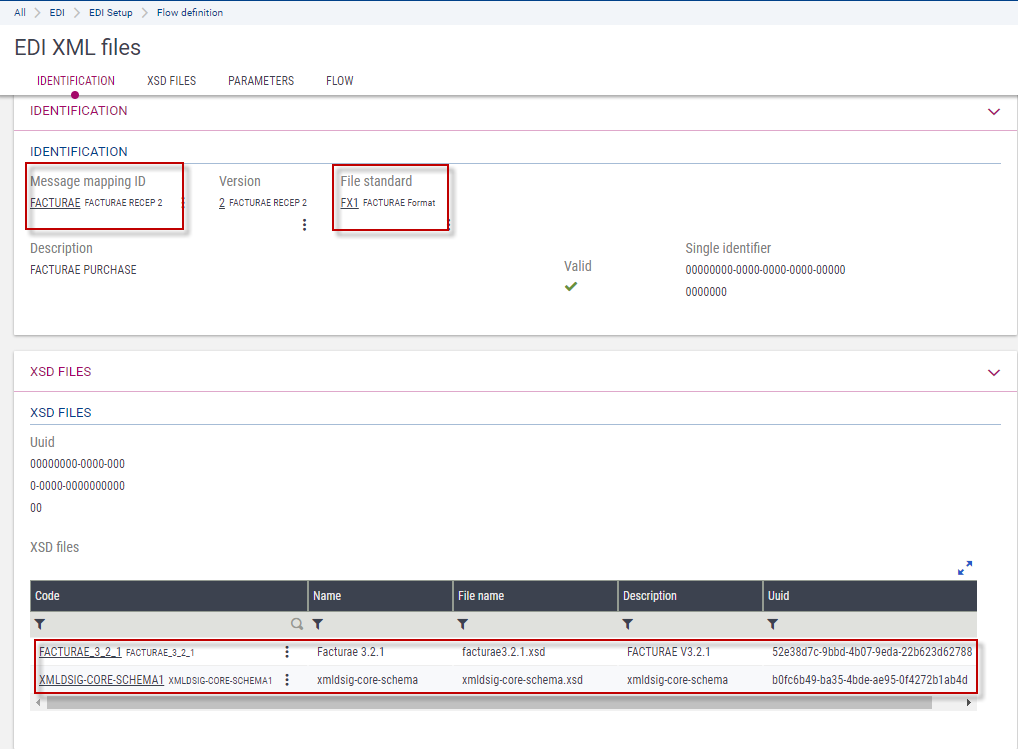Click the Valid green checkmark
Image resolution: width=1018 pixels, height=749 pixels.
571,286
